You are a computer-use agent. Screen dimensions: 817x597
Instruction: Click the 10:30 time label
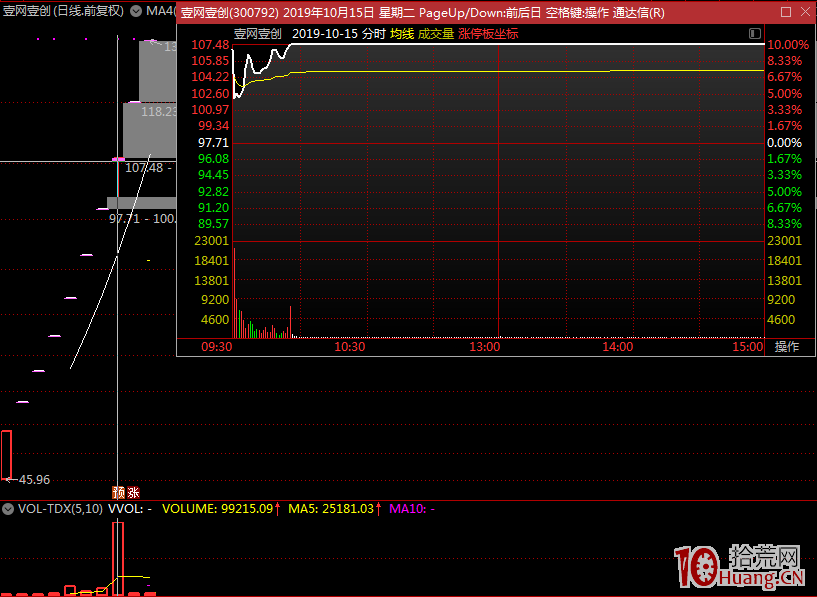pyautogui.click(x=350, y=347)
